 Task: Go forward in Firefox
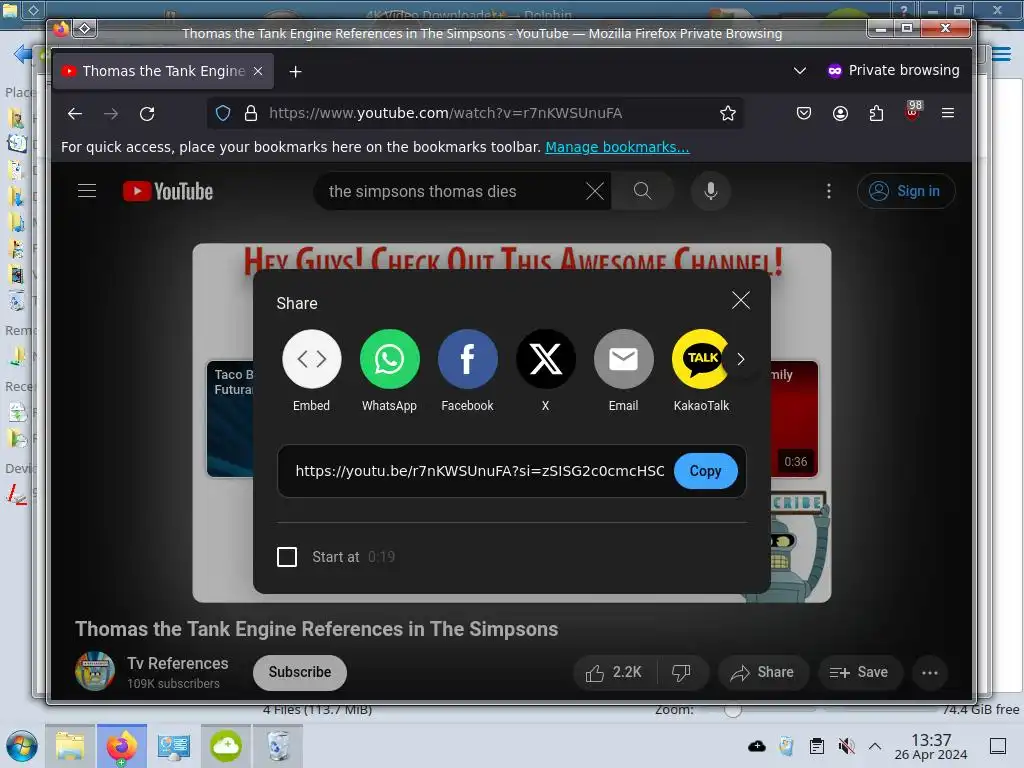click(111, 114)
